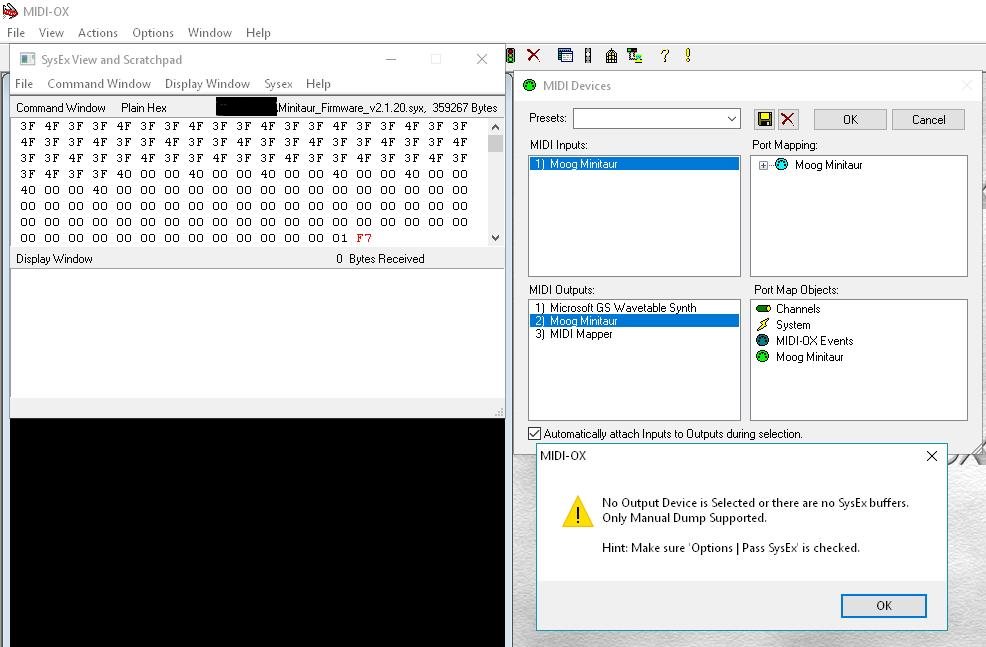Open the Presets dropdown list

(732, 119)
